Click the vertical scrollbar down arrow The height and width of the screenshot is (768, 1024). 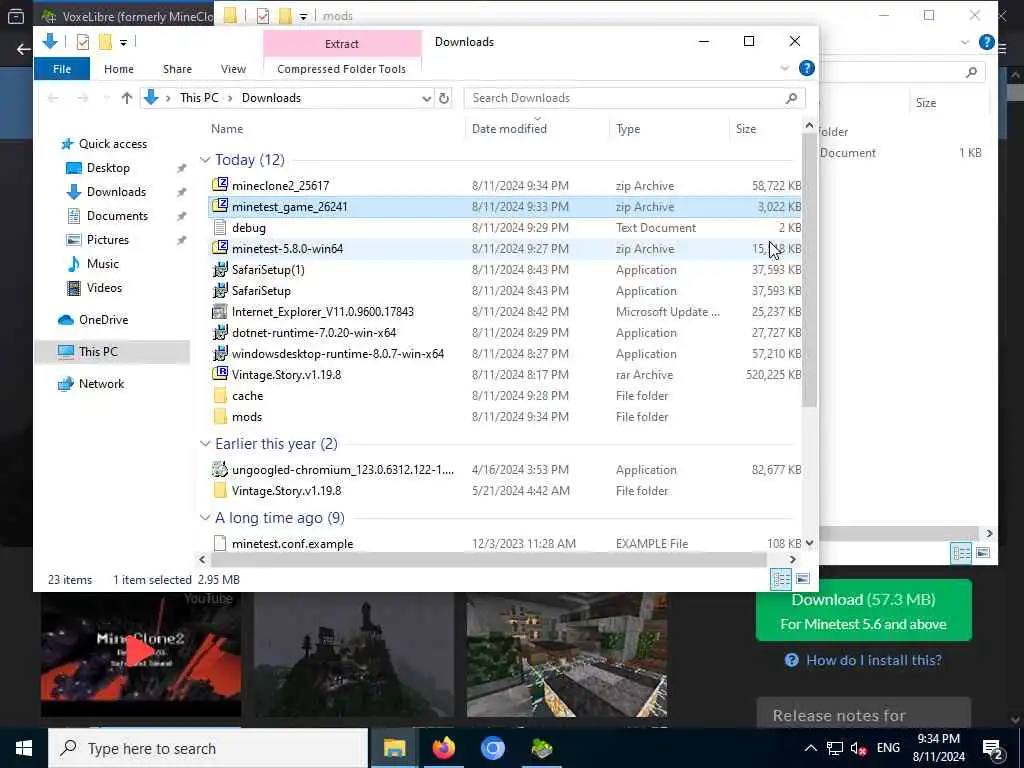[x=810, y=543]
